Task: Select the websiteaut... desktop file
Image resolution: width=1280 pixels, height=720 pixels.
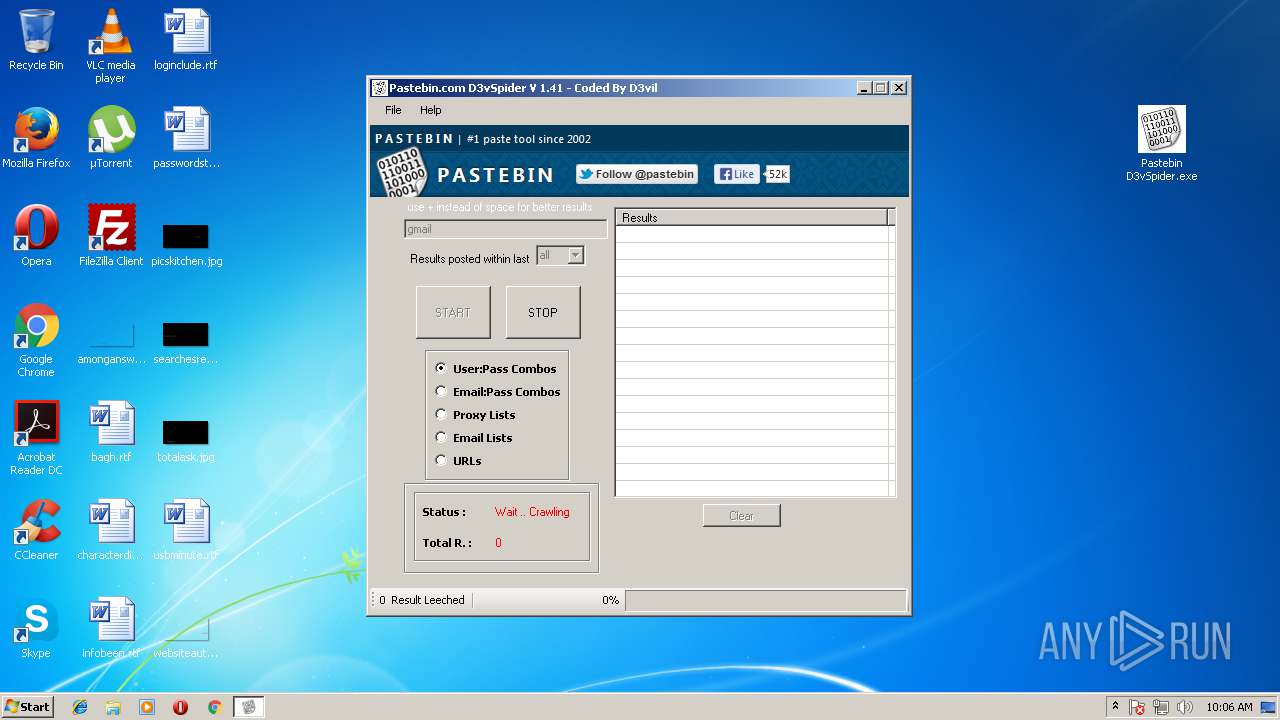Action: pos(186,638)
